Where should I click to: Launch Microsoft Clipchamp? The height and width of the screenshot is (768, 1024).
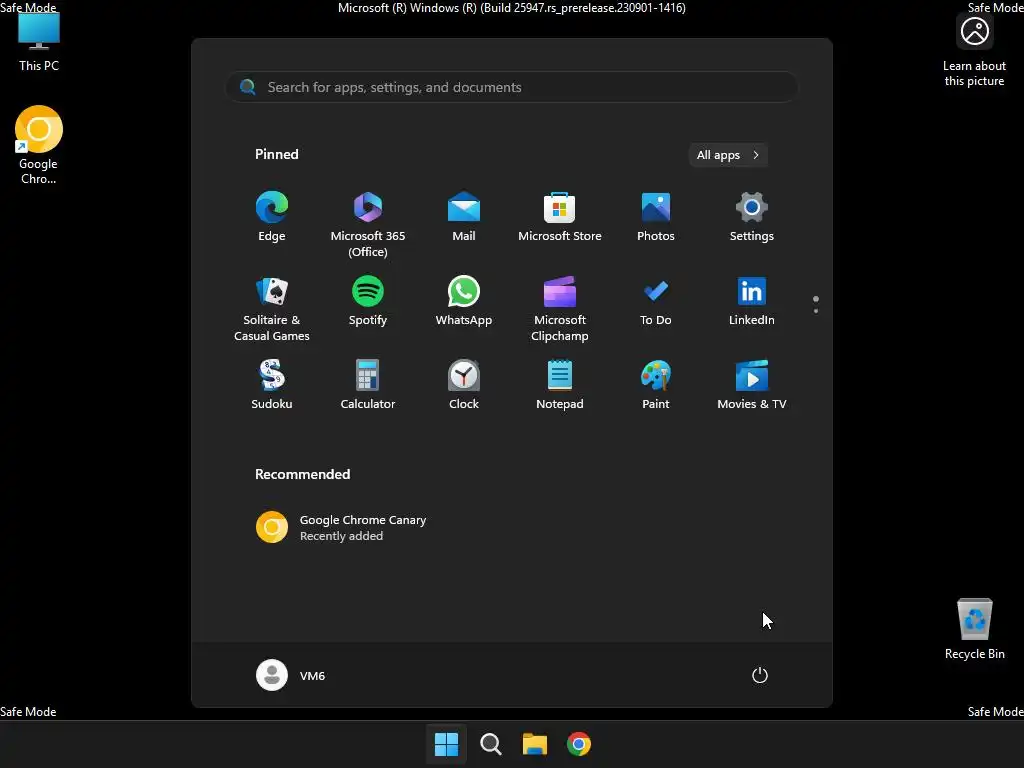coord(560,309)
